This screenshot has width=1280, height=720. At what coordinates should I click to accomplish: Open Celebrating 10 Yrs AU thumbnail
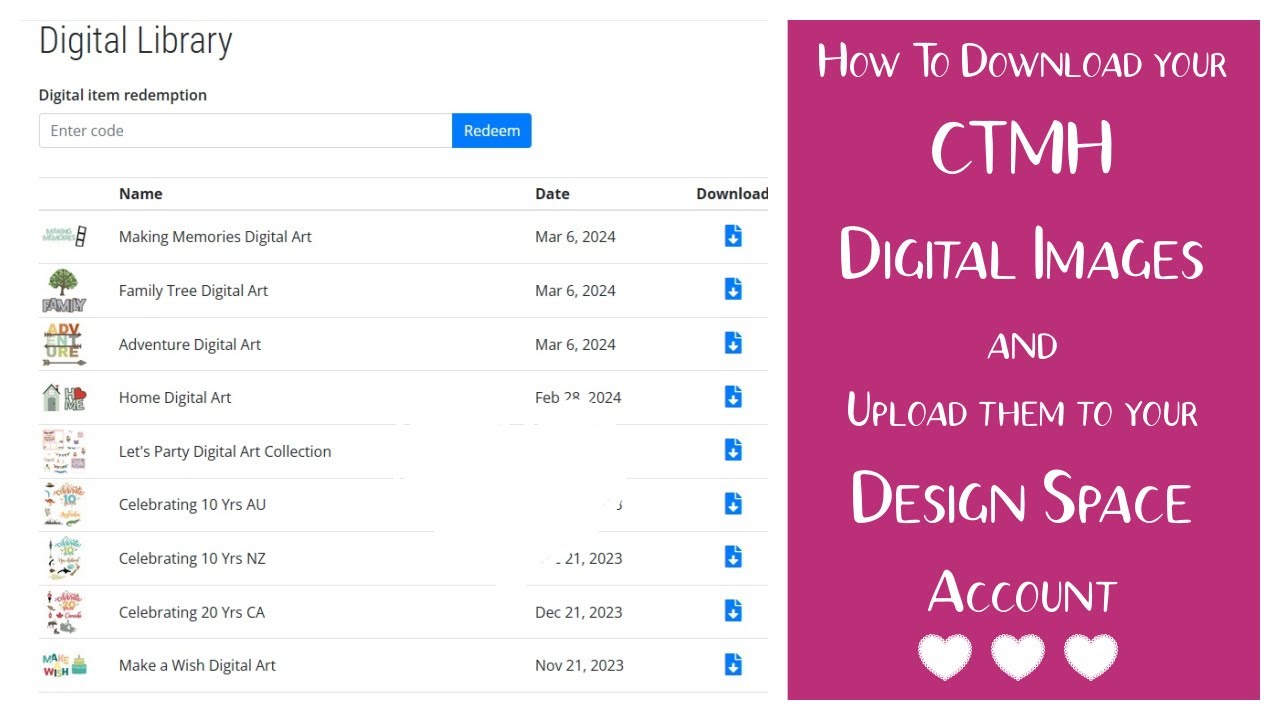tap(64, 504)
